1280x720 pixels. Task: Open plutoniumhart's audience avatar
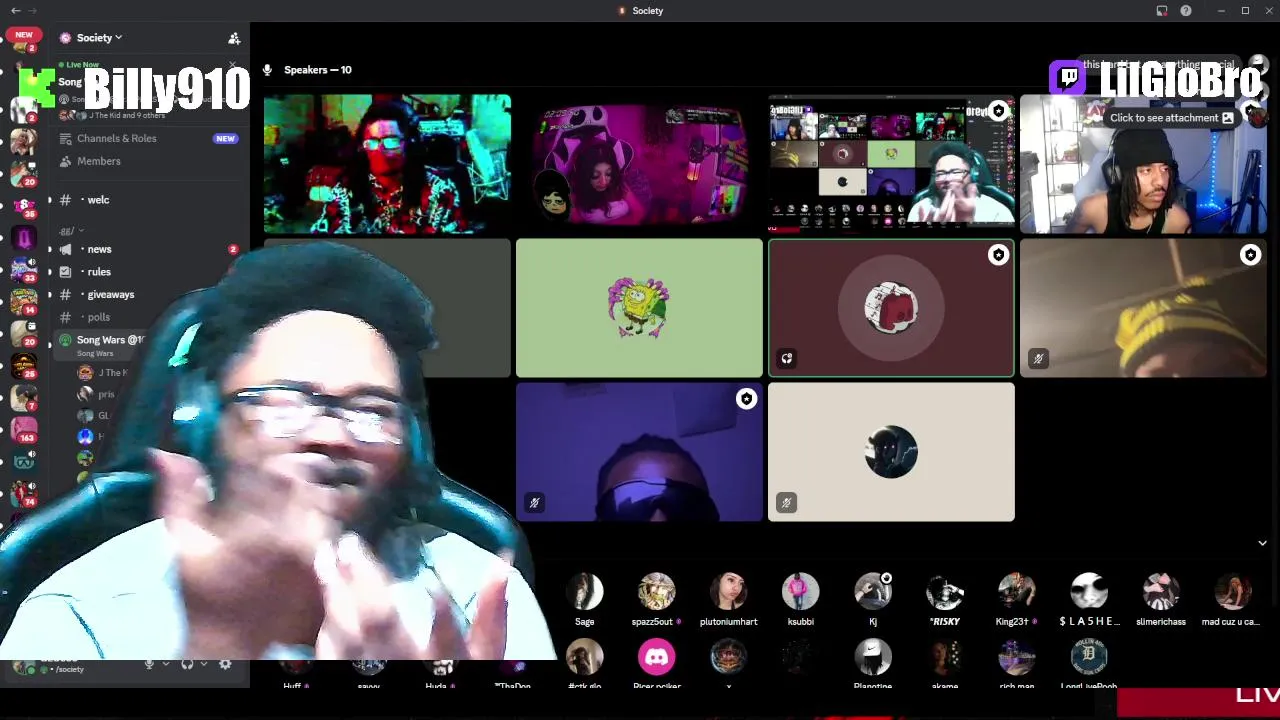(x=729, y=592)
